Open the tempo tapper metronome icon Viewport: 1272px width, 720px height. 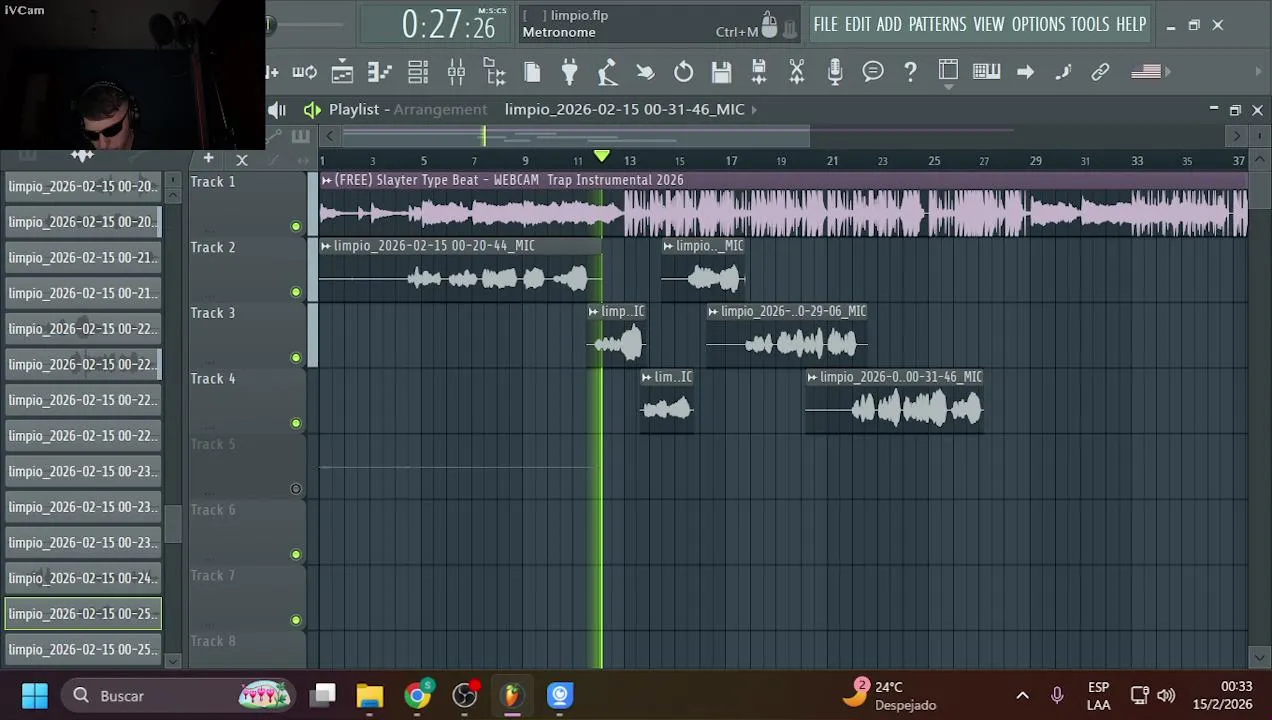(x=607, y=72)
